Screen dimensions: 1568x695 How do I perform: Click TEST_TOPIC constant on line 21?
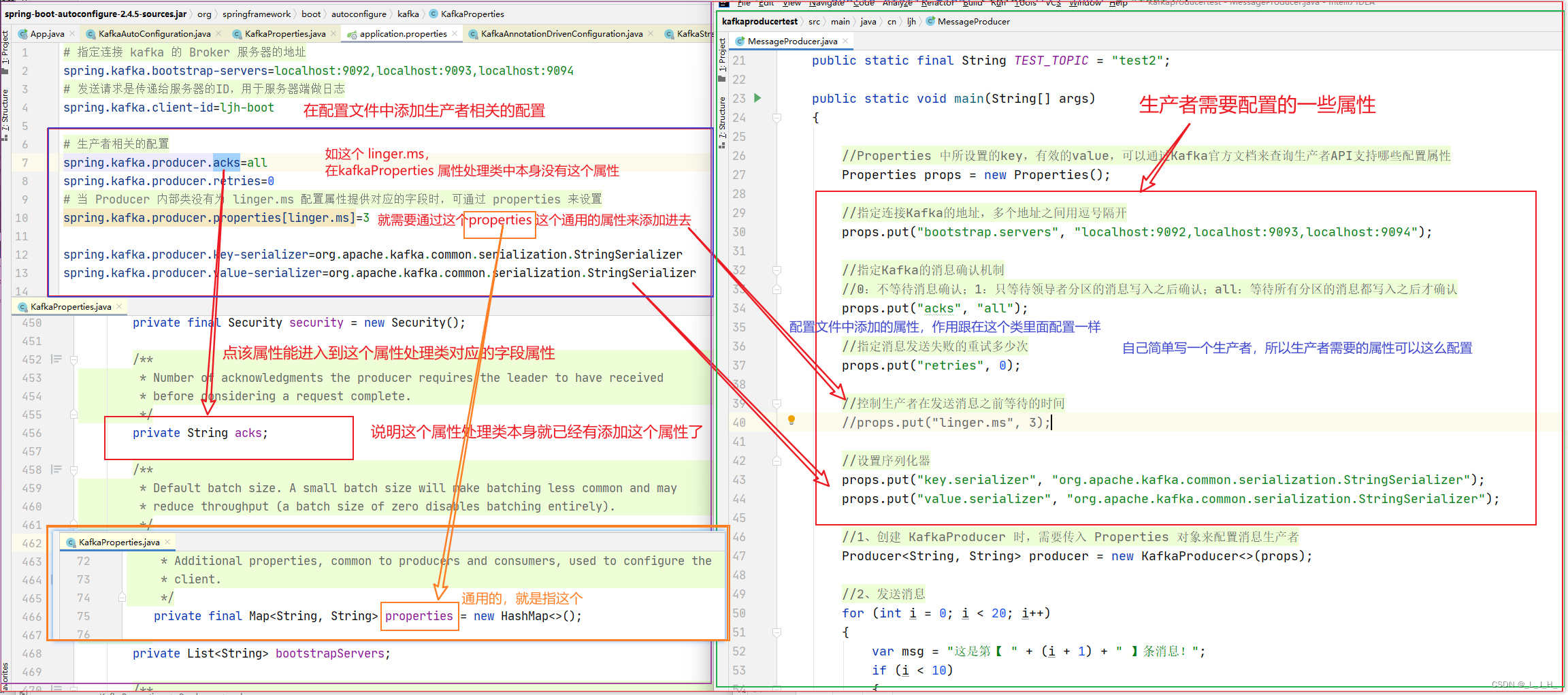coord(1051,60)
